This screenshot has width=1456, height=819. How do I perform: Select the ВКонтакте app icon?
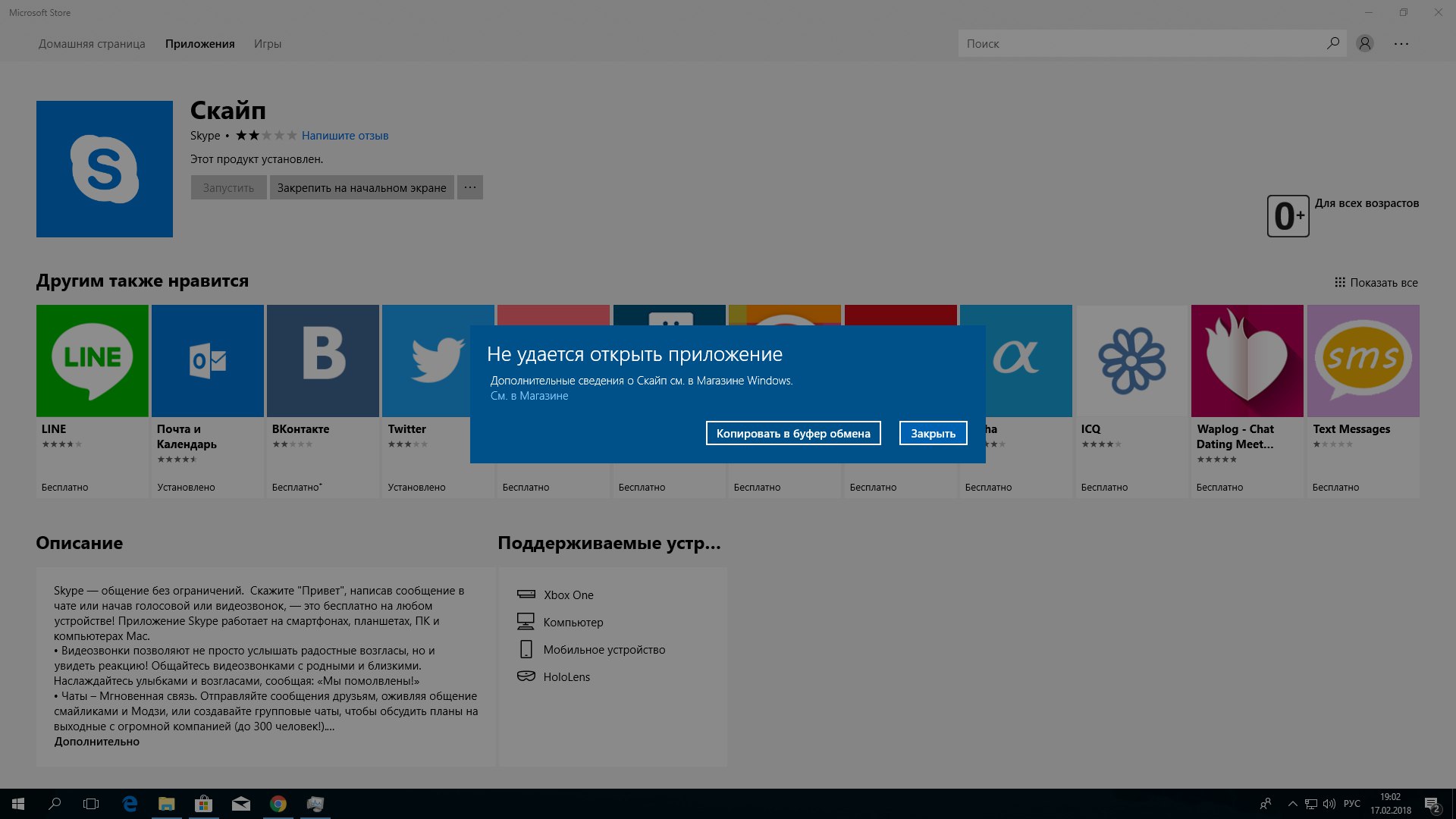(x=323, y=361)
